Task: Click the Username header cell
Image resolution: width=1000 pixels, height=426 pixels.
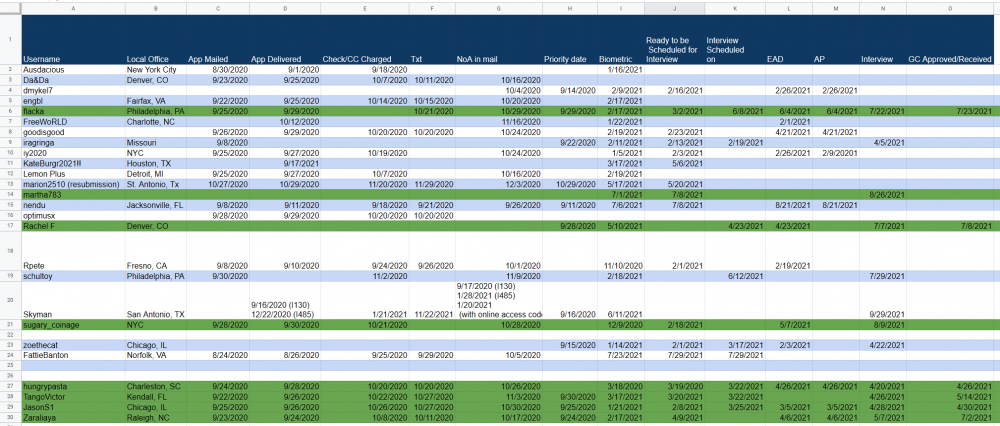Action: coord(73,39)
